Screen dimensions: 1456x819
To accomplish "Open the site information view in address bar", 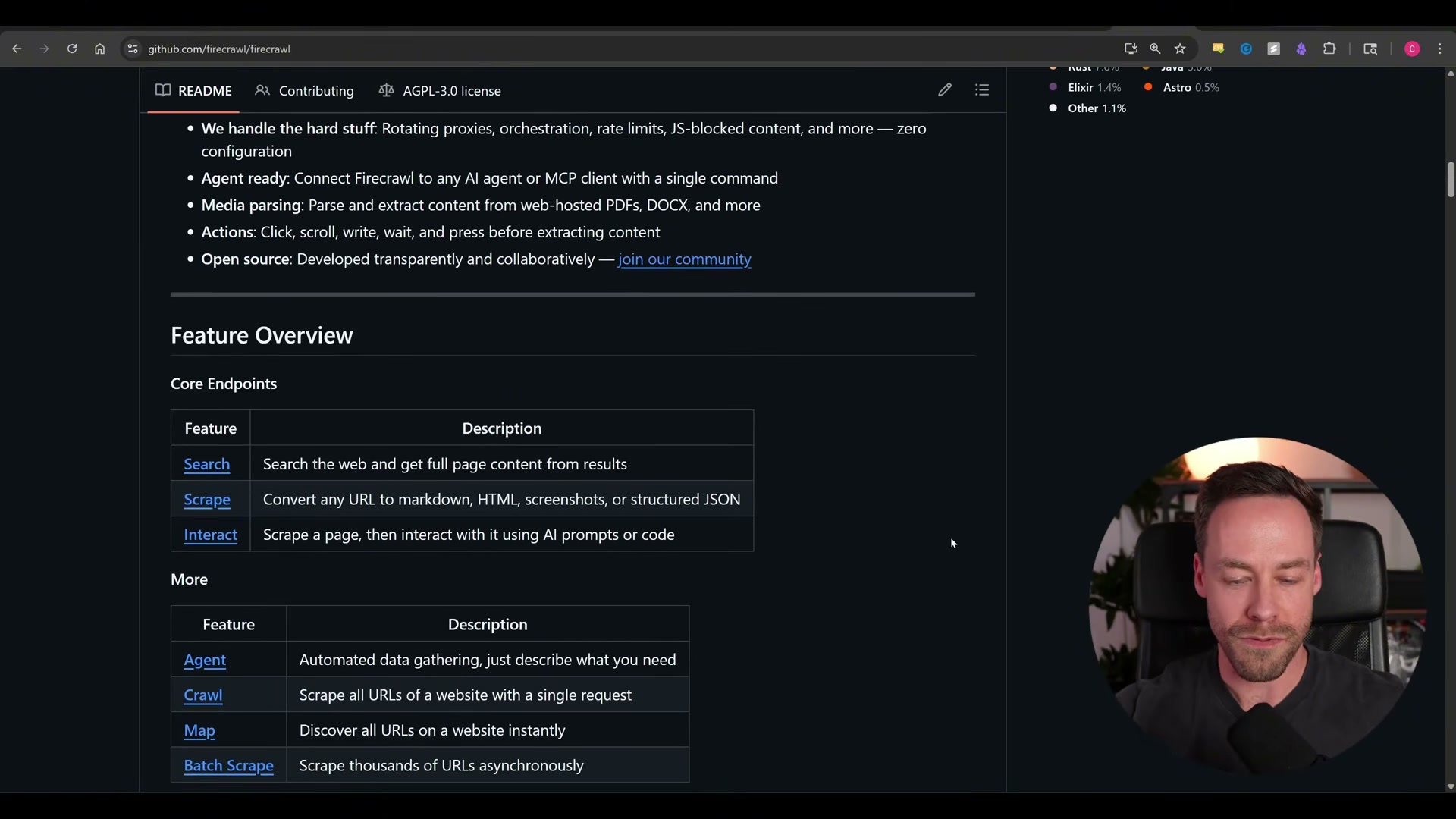I will (x=132, y=48).
